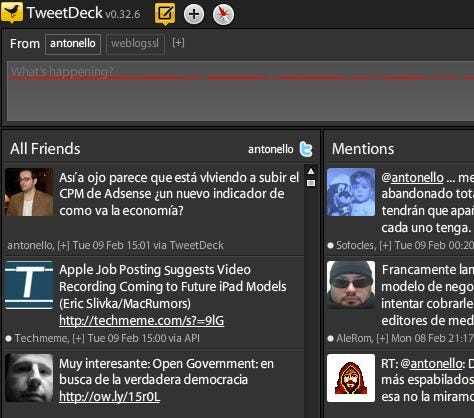Open the compose tweet icon
Viewport: 474px width, 418px height.
pyautogui.click(x=165, y=14)
